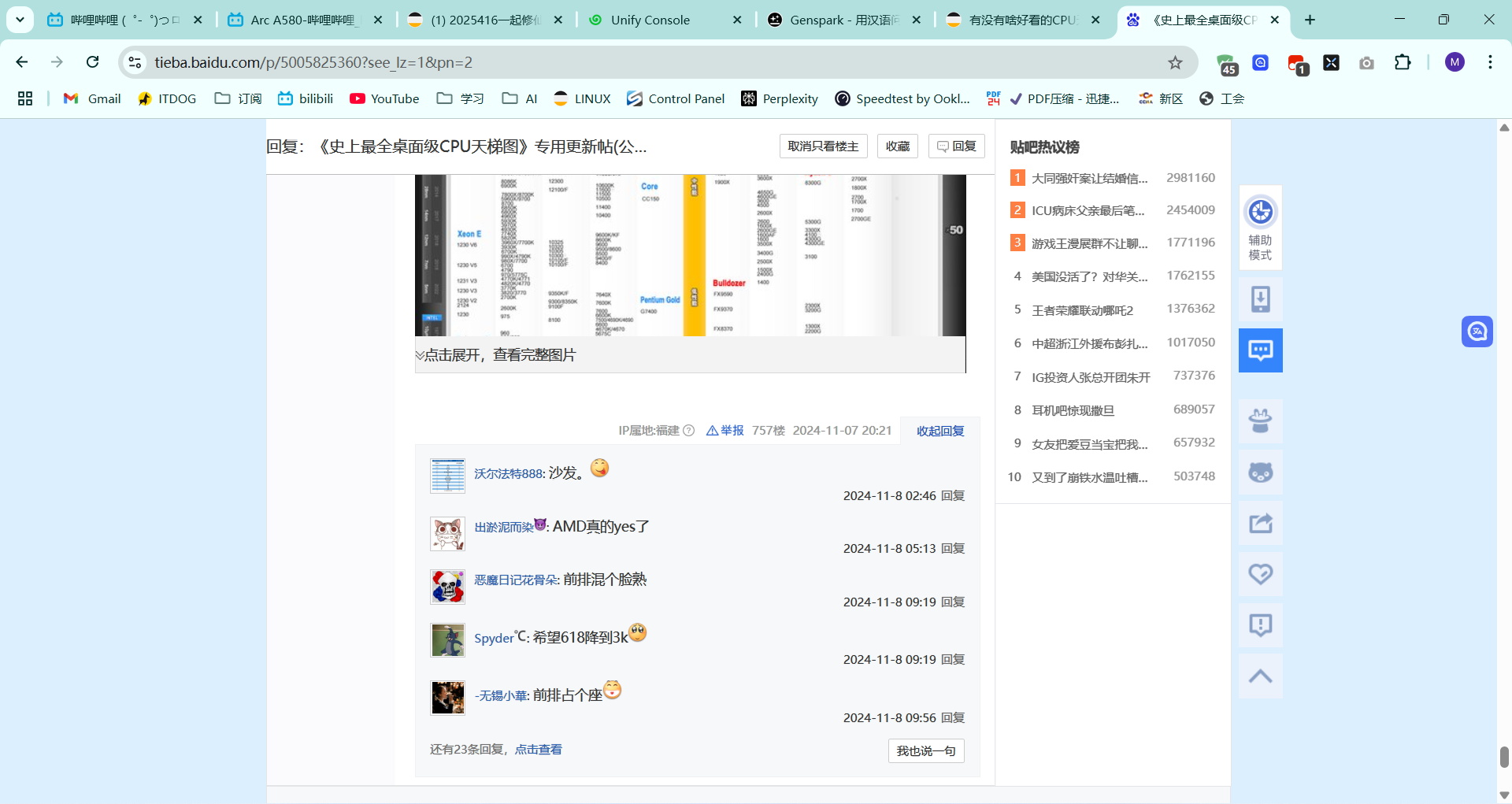Image resolution: width=1512 pixels, height=804 pixels.
Task: Open the Extensions puzzle icon
Action: pos(1403,62)
